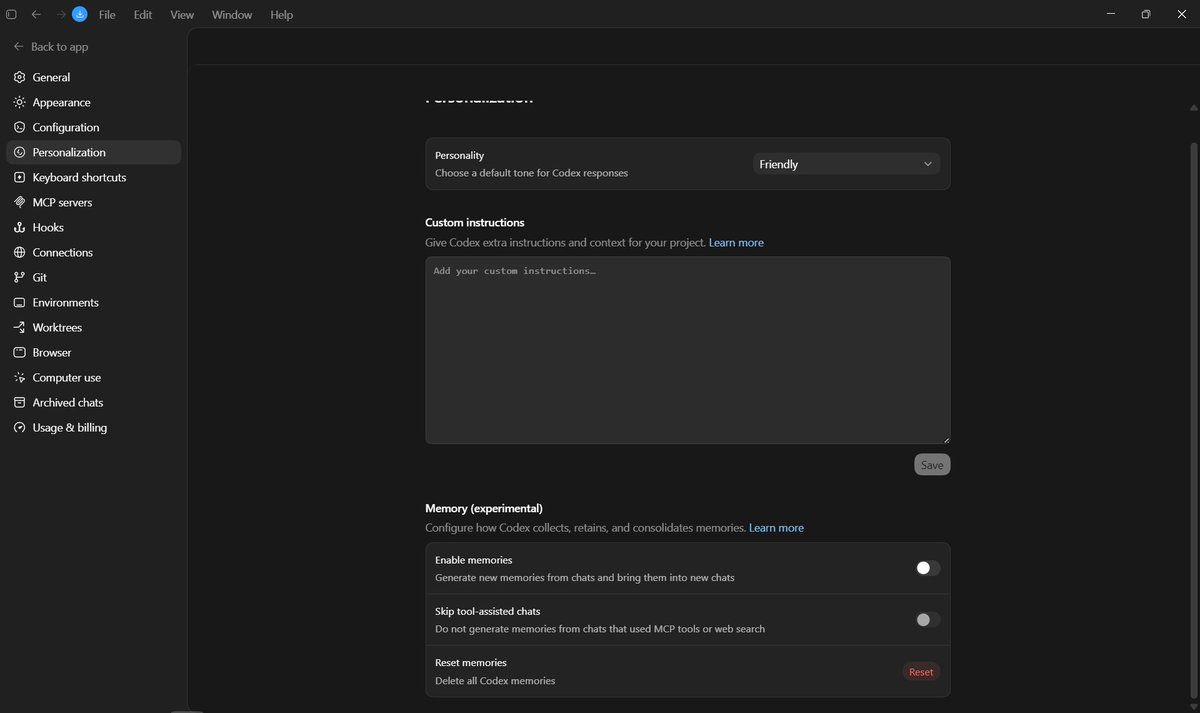This screenshot has width=1200, height=713.
Task: Click Learn more link for Memory section
Action: (x=776, y=528)
